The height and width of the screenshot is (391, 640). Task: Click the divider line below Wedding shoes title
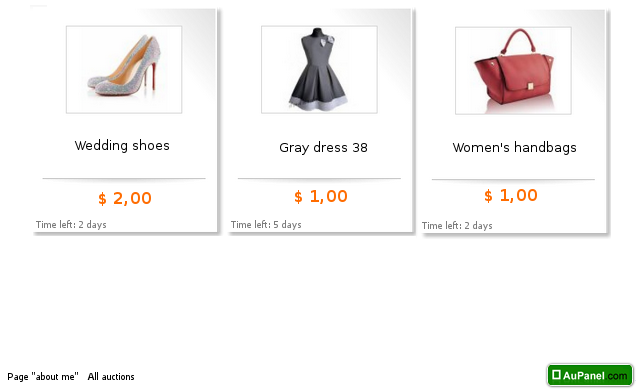[x=124, y=178]
